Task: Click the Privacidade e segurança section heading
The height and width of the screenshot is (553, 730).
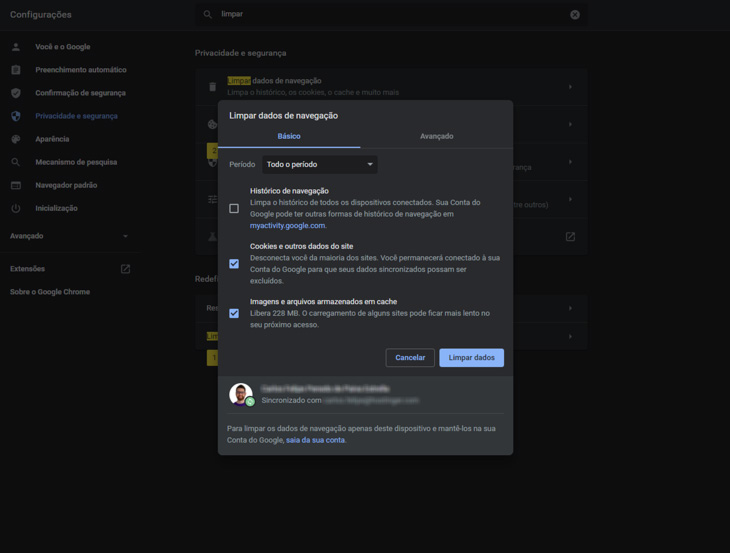Action: (241, 53)
